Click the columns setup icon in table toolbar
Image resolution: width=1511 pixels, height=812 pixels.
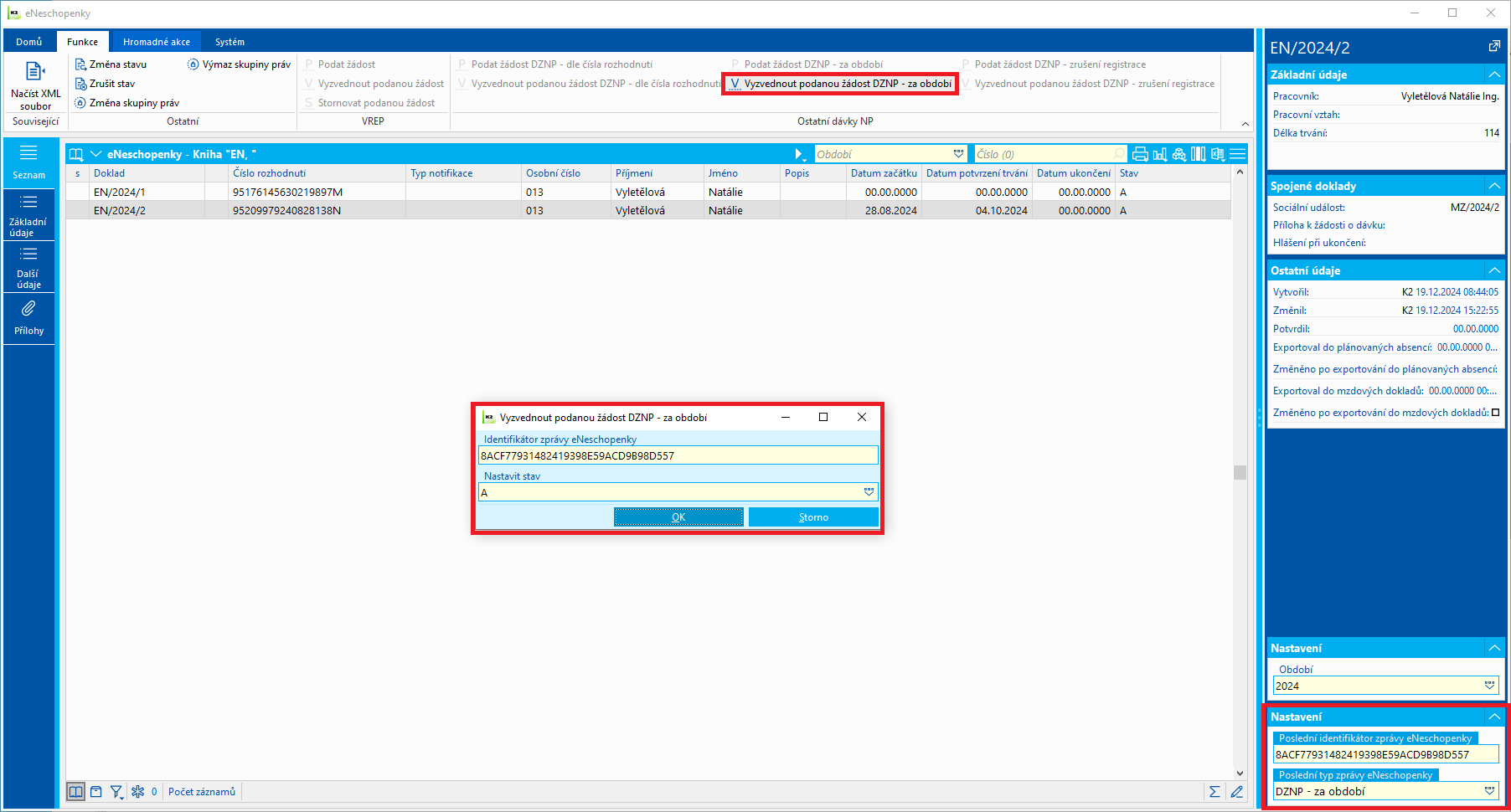point(1199,154)
